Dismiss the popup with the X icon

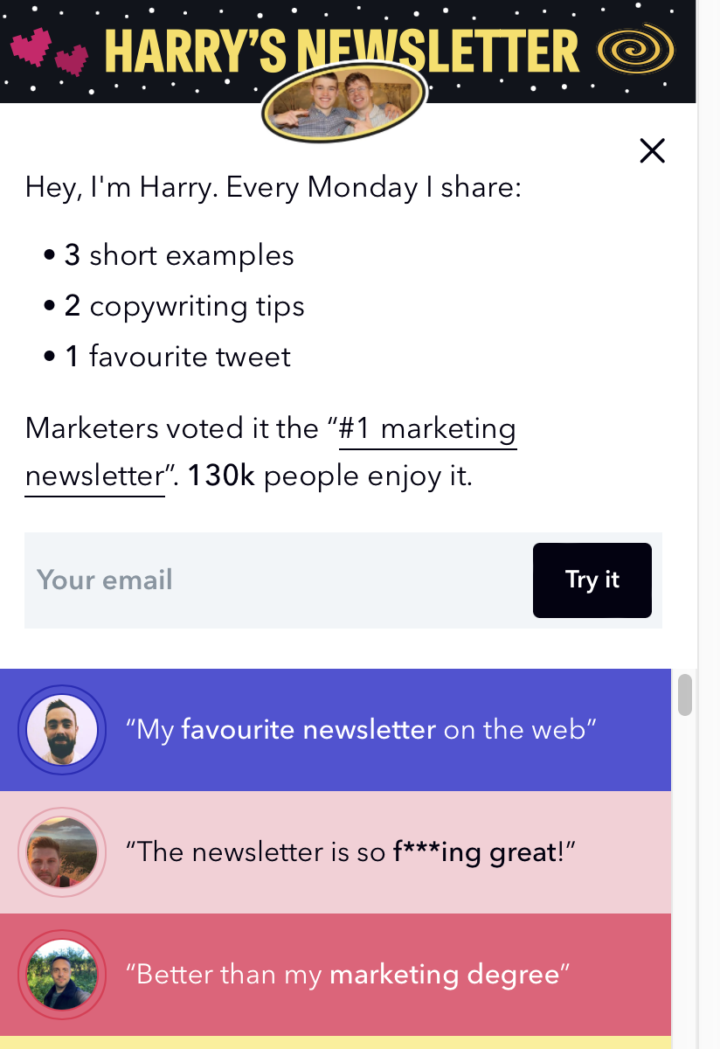pos(652,150)
